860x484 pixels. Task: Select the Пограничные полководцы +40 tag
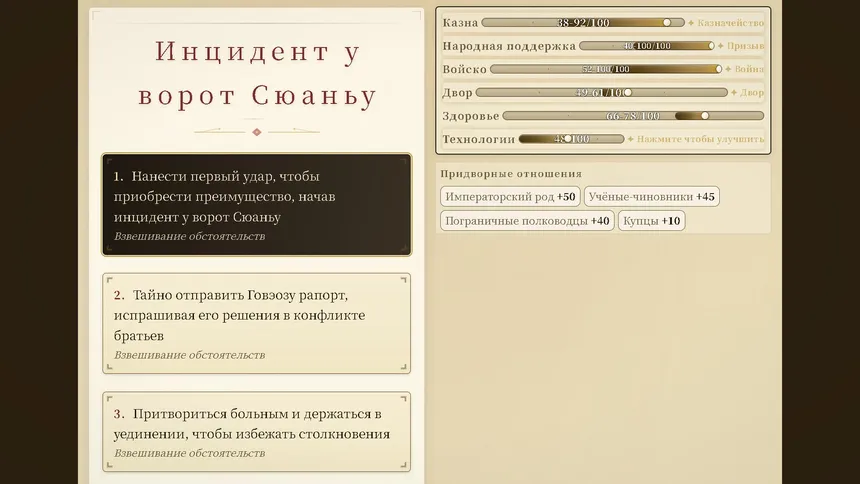[527, 221]
